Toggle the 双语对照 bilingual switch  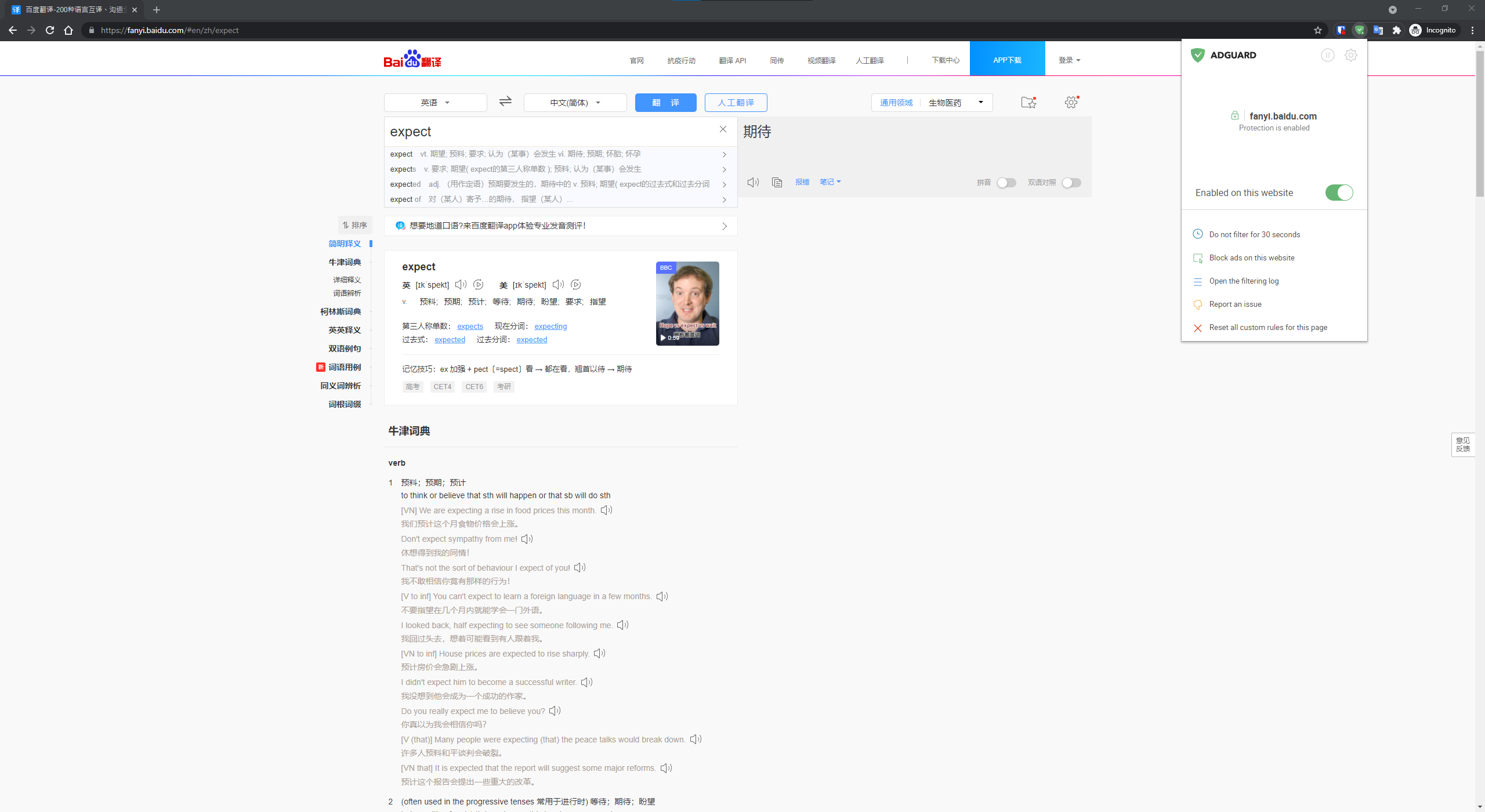coord(1070,182)
